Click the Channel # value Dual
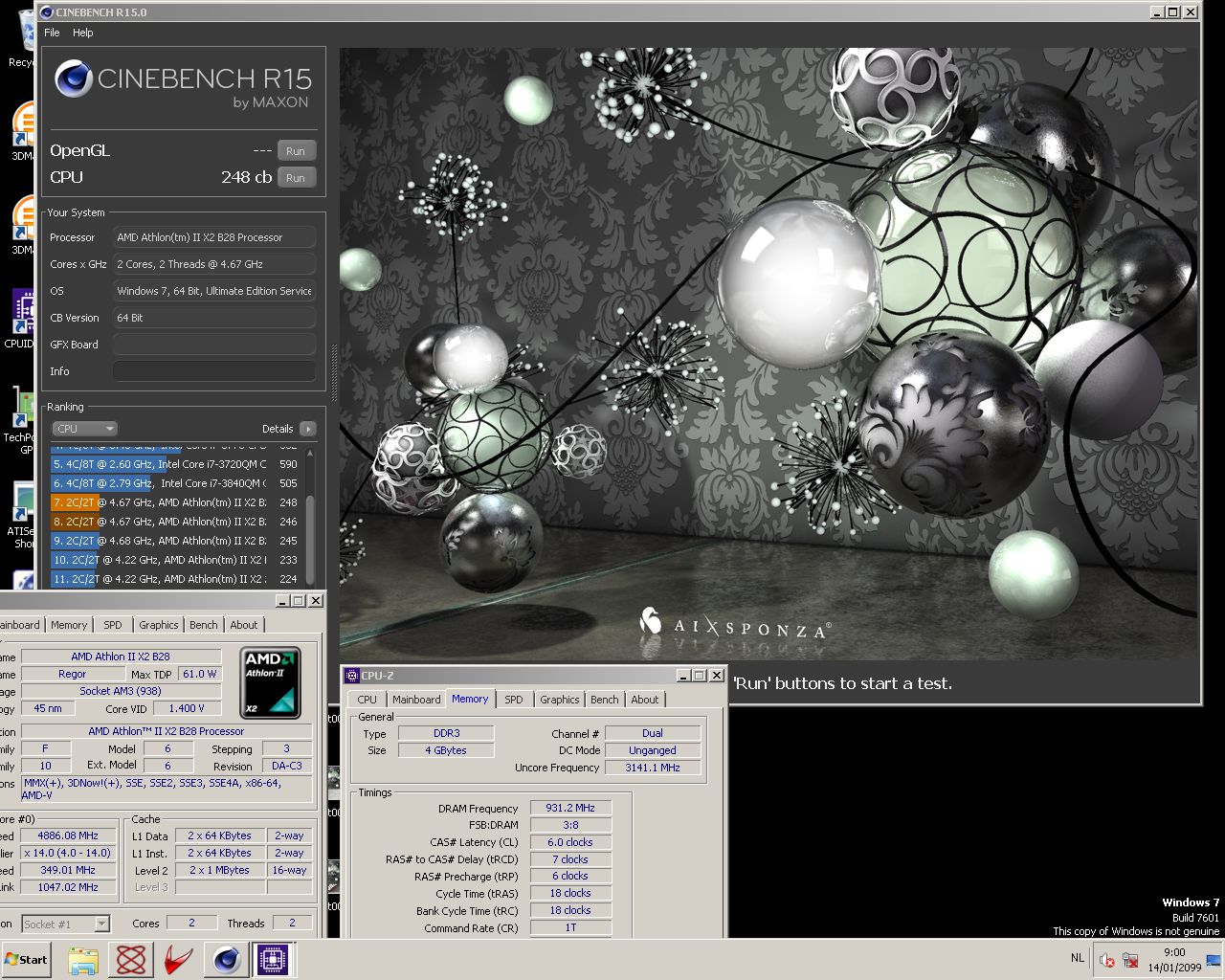This screenshot has height=980, width=1225. (x=653, y=733)
